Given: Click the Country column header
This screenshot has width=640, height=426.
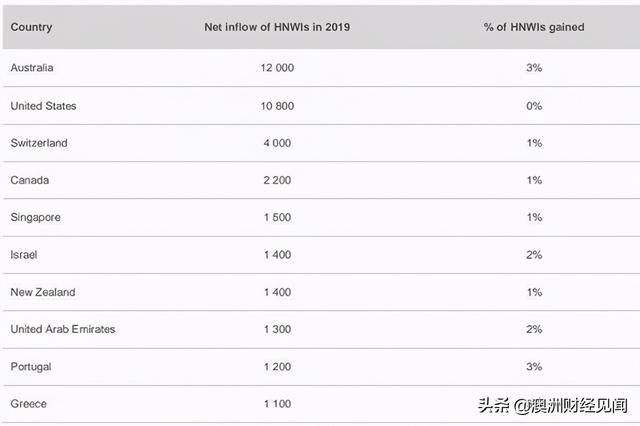Looking at the screenshot, I should (x=31, y=27).
